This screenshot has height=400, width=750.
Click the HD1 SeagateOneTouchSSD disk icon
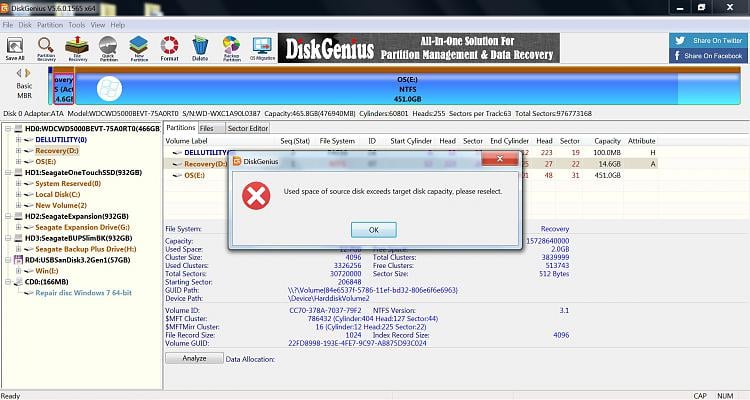[19, 173]
